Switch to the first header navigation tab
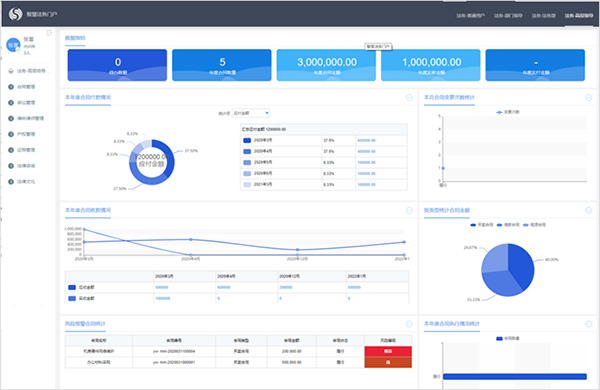 (x=470, y=16)
